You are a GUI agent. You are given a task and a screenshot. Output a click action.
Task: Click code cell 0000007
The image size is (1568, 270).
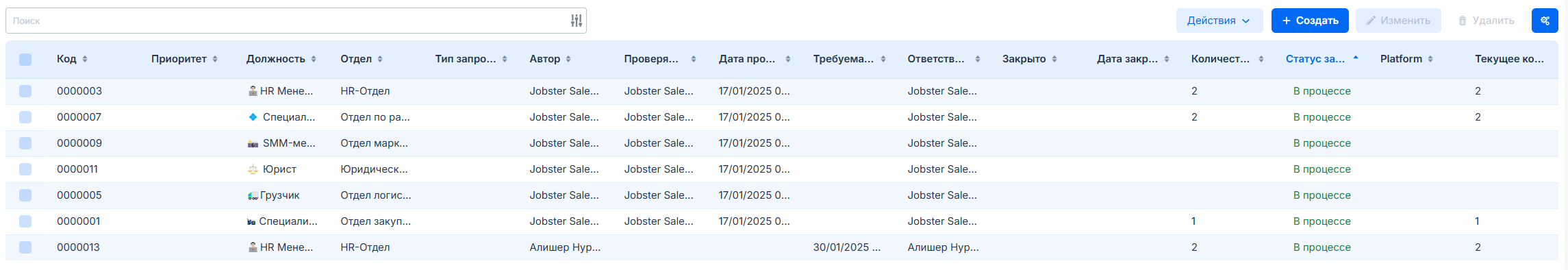[x=79, y=117]
